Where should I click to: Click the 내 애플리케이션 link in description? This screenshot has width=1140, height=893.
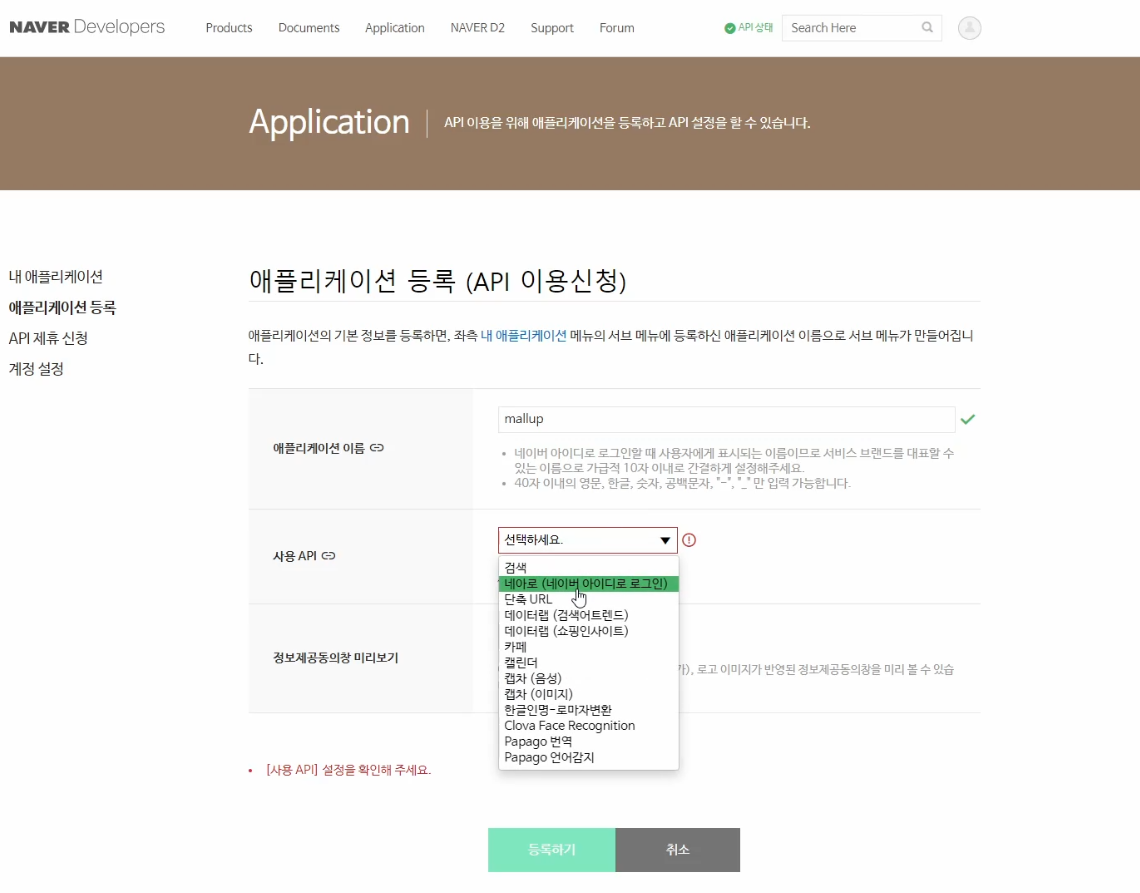coord(523,336)
